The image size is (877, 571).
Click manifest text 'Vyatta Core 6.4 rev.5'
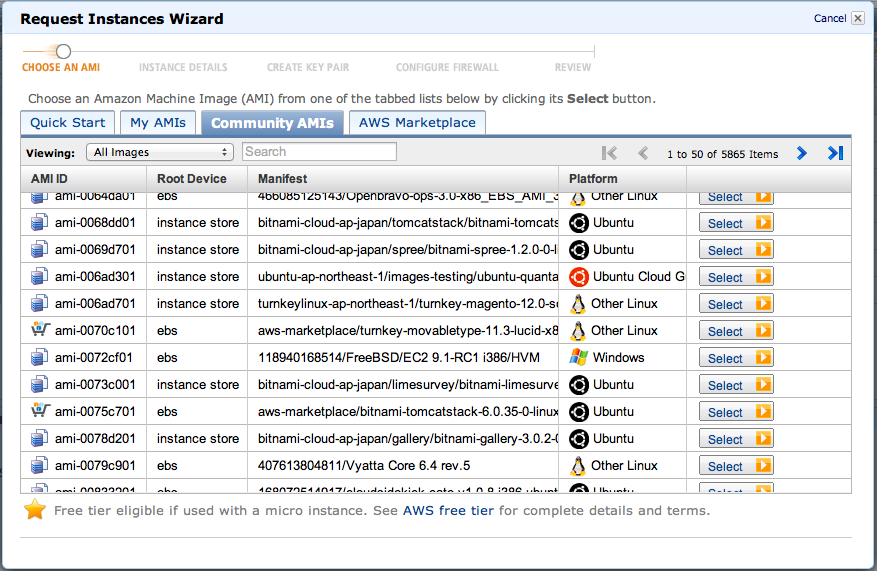tap(407, 465)
